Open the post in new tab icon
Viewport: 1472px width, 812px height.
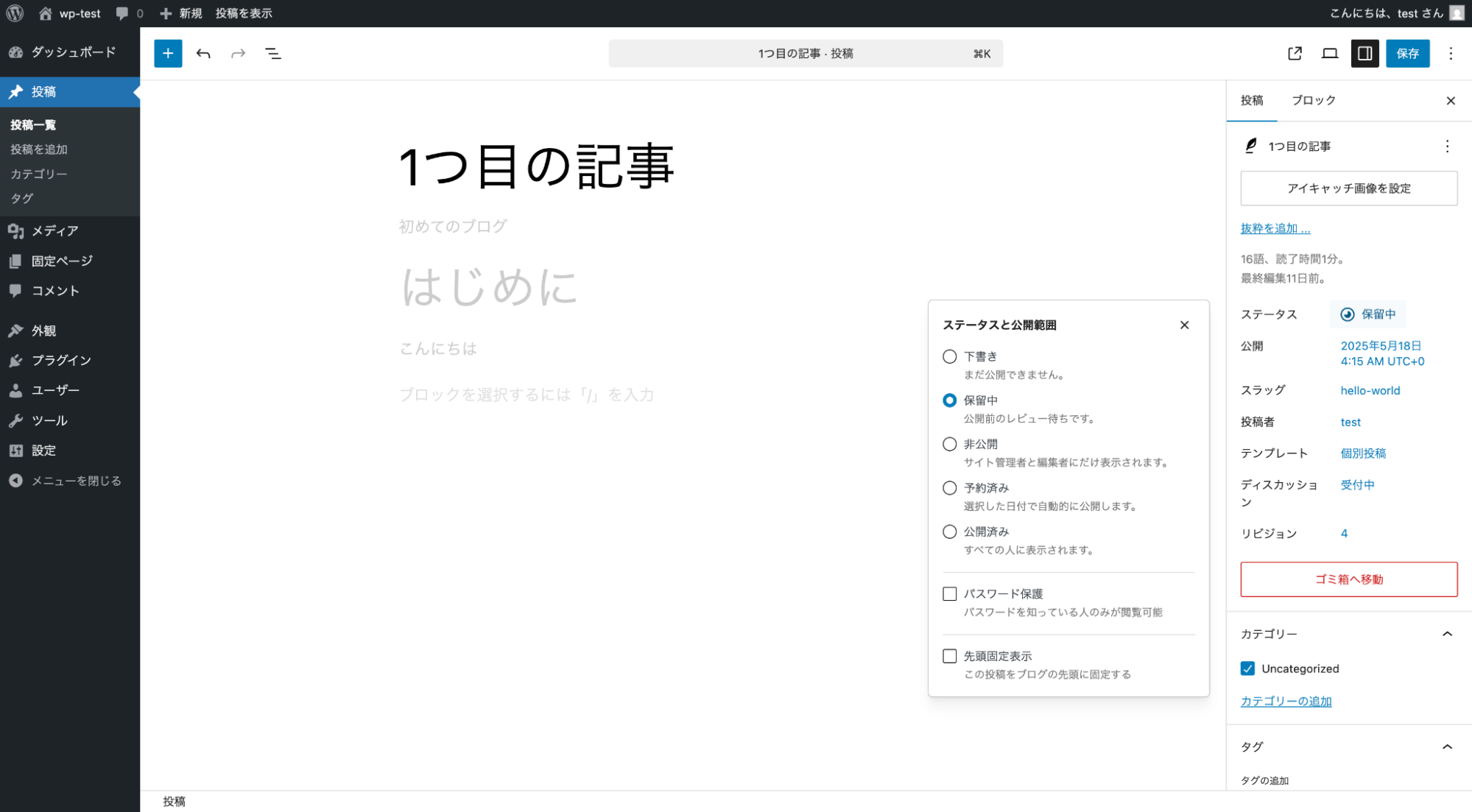point(1295,53)
